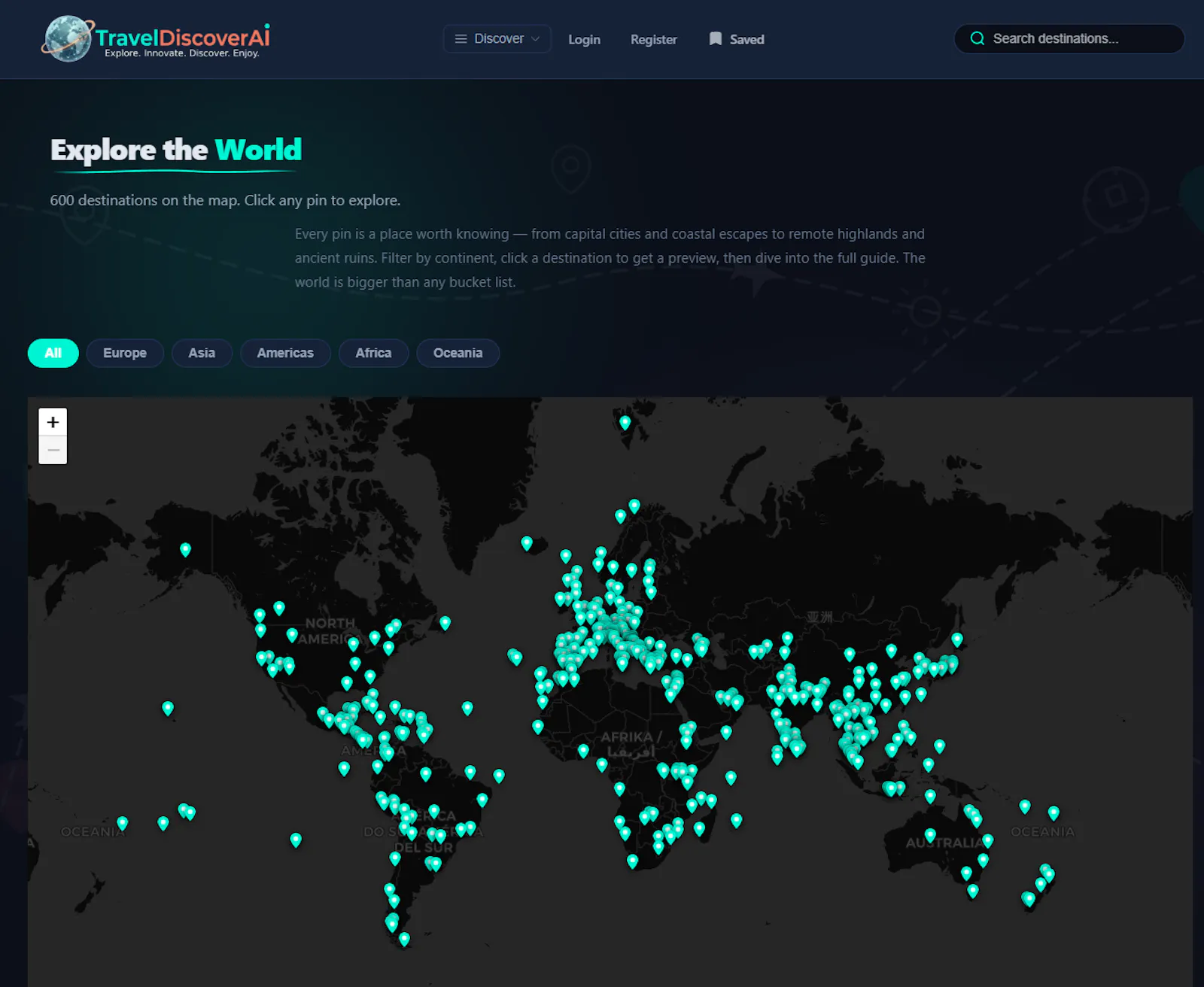Click the westernmost South Pacific pin
This screenshot has height=987, width=1204.
[122, 823]
